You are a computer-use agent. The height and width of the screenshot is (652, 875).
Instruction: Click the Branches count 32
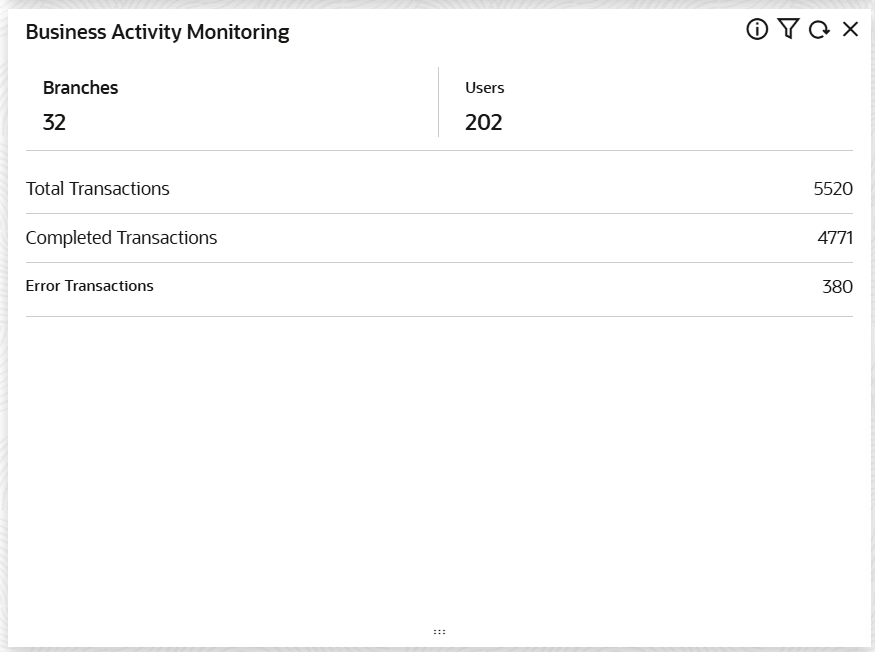pos(54,123)
